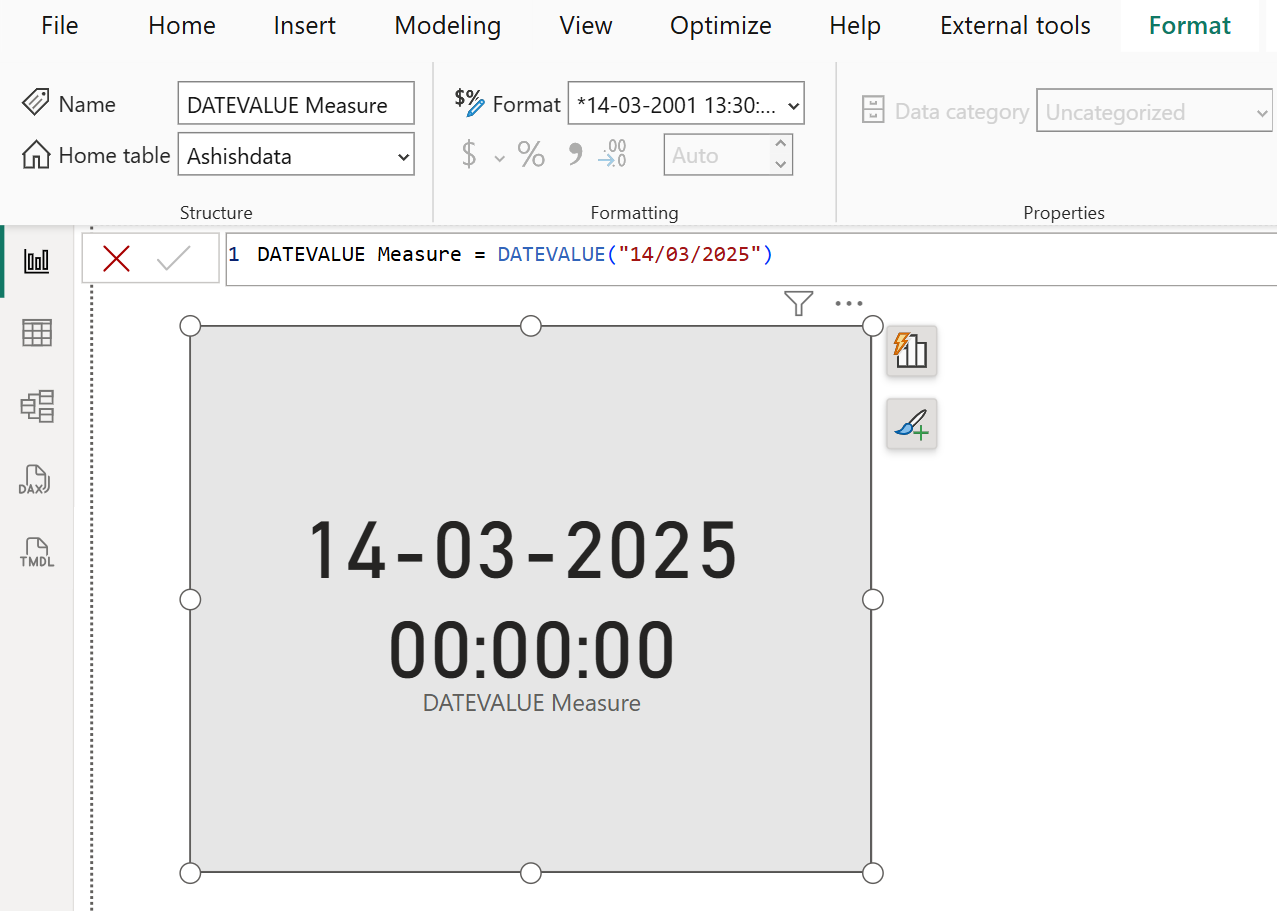Open the filter icon above the card visual
Image resolution: width=1277 pixels, height=911 pixels.
pyautogui.click(x=797, y=303)
